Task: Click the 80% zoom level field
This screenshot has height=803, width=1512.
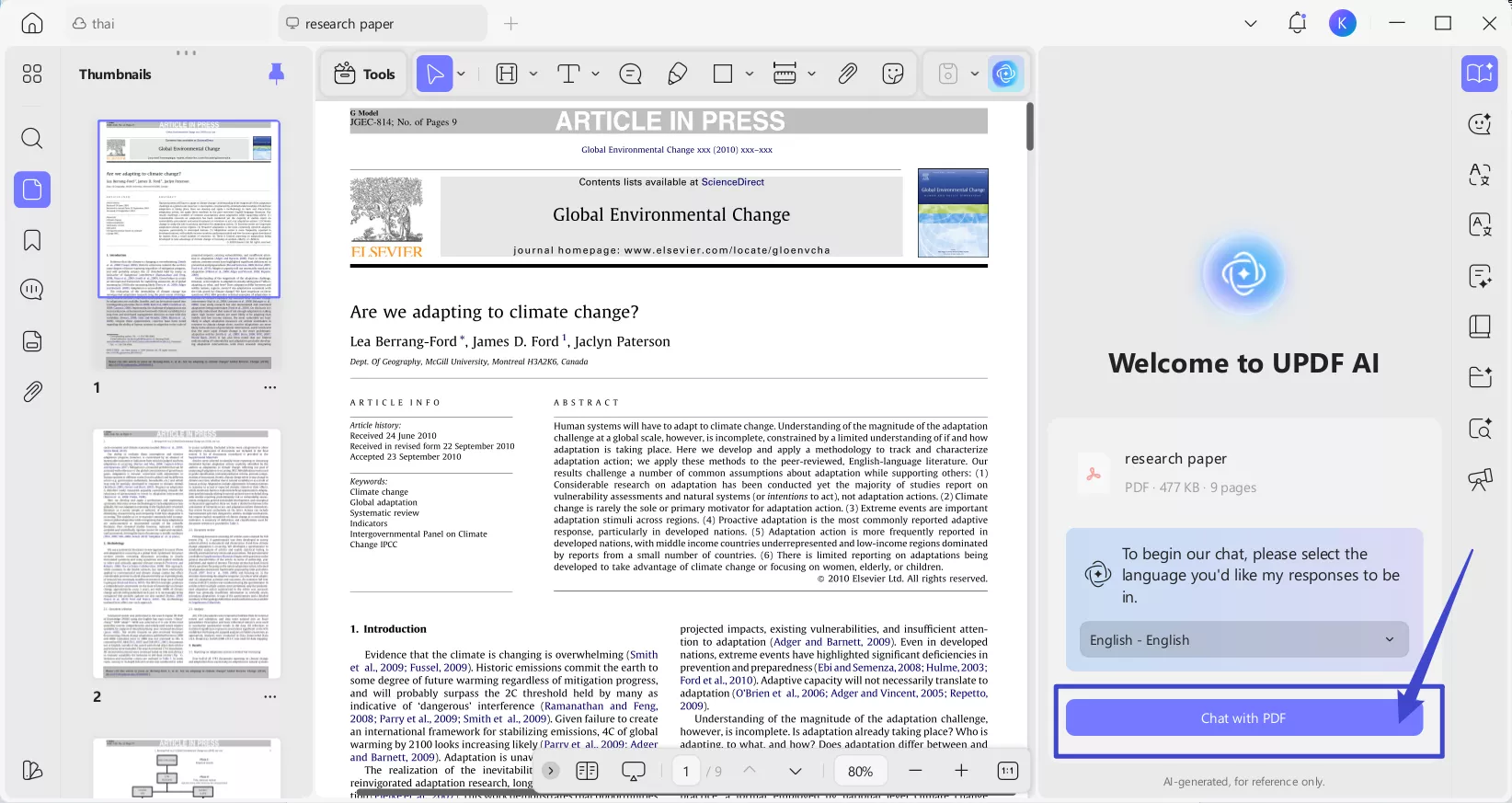Action: [x=861, y=771]
